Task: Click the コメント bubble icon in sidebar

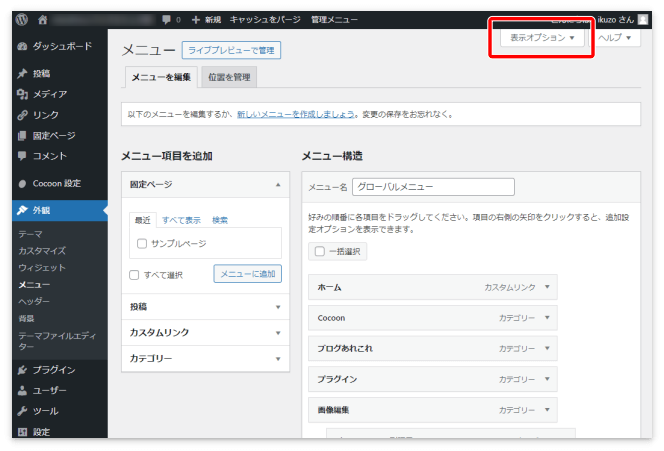Action: (22, 156)
